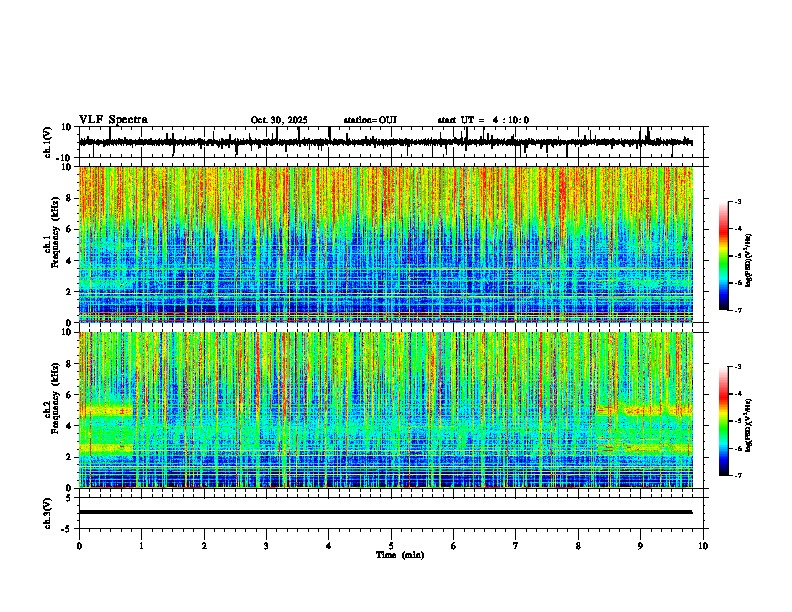Click the "-4" label on ch.2 color bar

click(738, 393)
